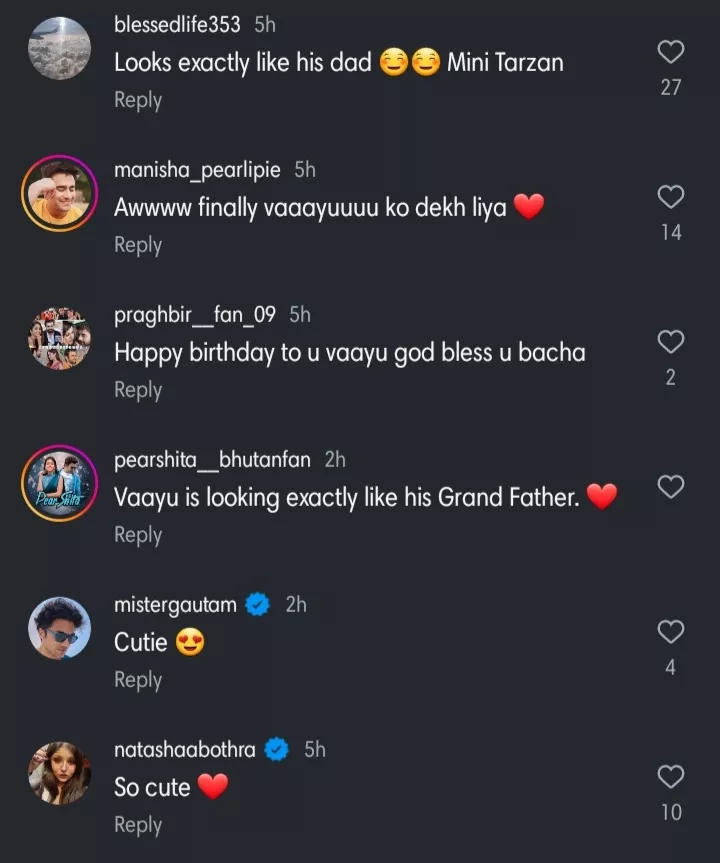Like manisha_pearlipie's comment with heart icon
The width and height of the screenshot is (720, 863).
click(x=671, y=197)
